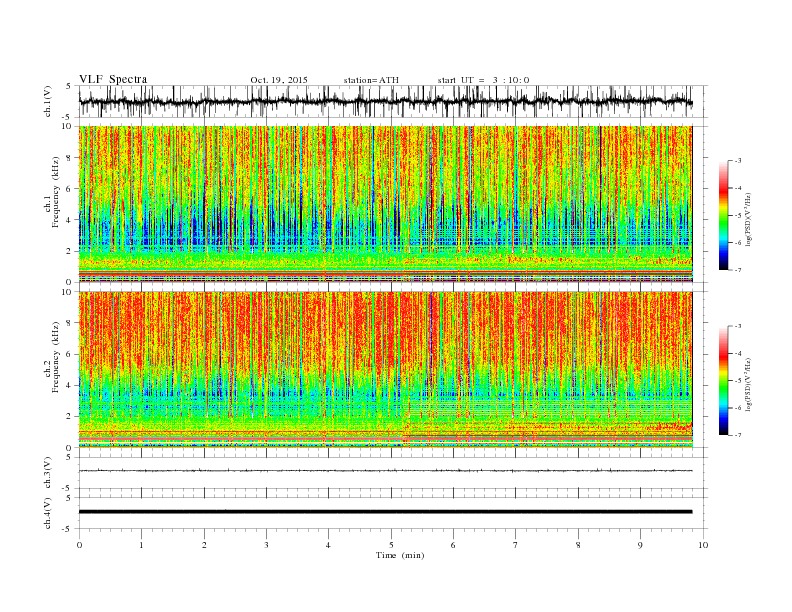Click the date 'Oct. 19, 2015' label
Viewport: 792px width, 612px height.
pos(279,80)
